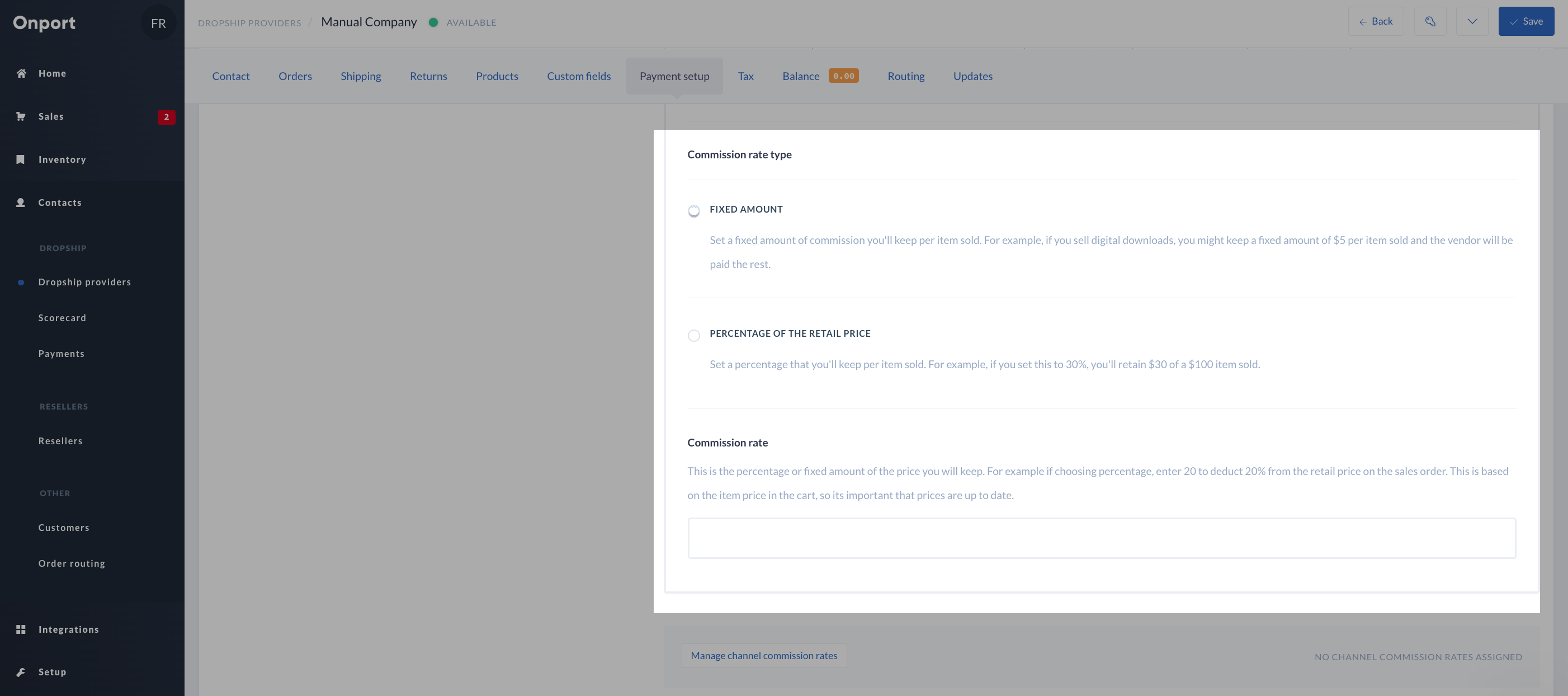Click the green availability status dot
1568x696 pixels.
[433, 22]
